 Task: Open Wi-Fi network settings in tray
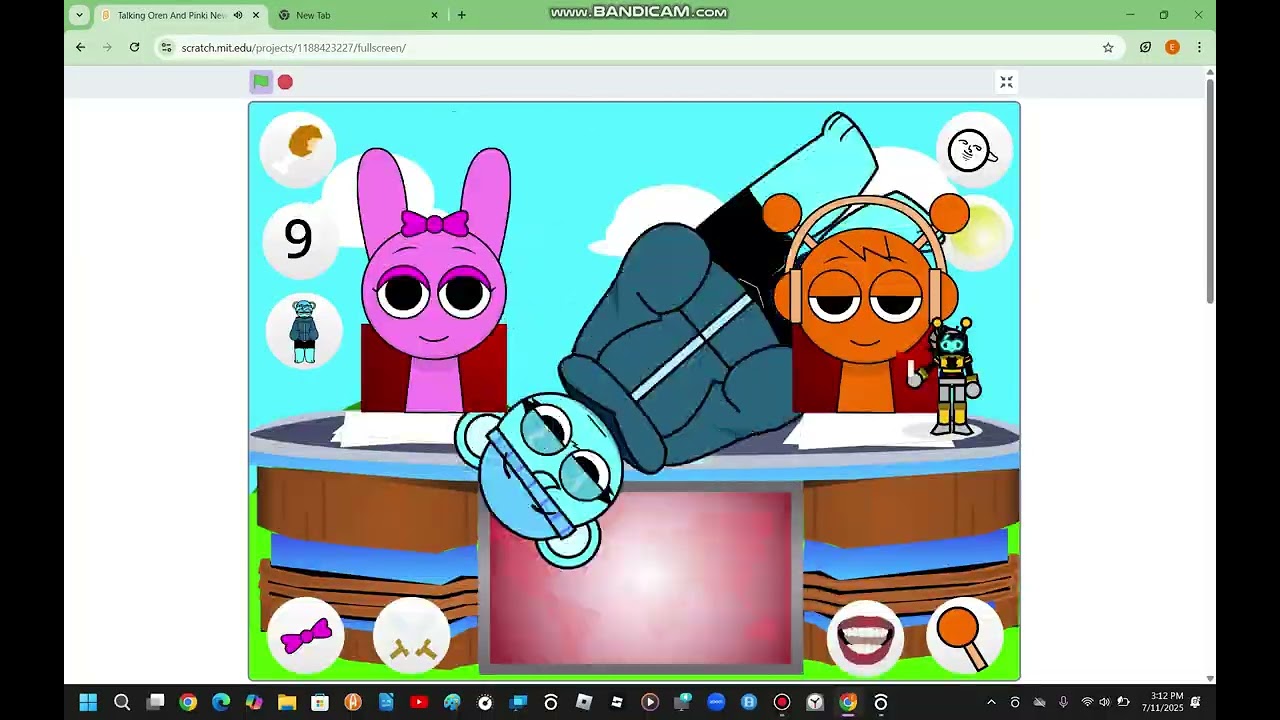click(x=1087, y=702)
